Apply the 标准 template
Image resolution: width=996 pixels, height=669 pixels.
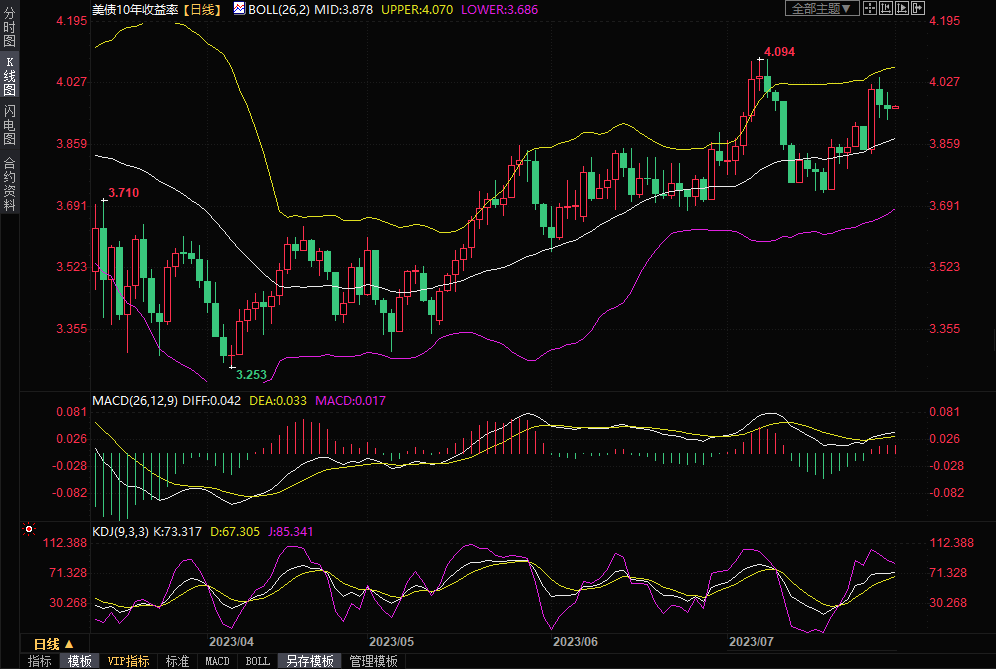coord(177,661)
